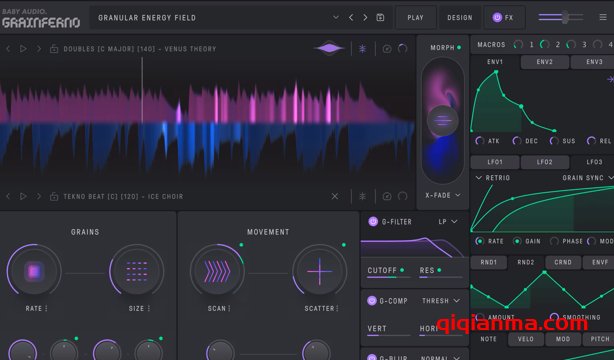Image resolution: width=614 pixels, height=360 pixels.
Task: Load next sample in DOUBLES row
Action: (38, 49)
